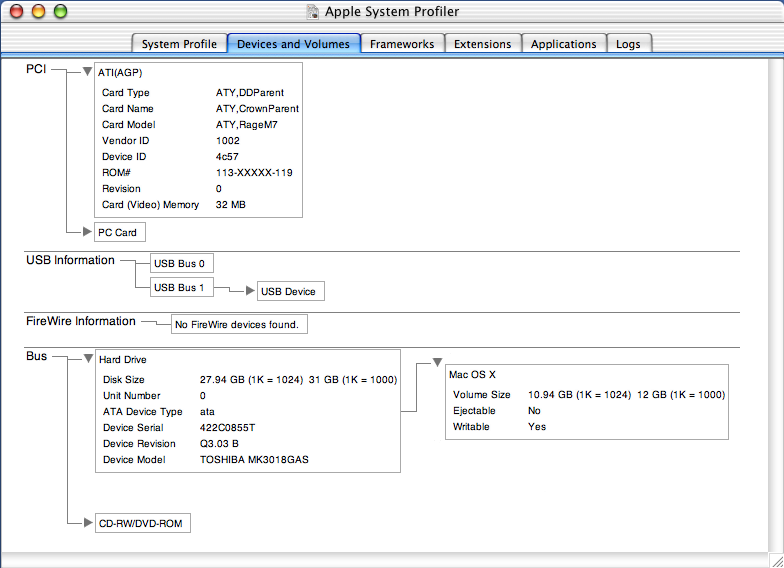This screenshot has width=784, height=568.
Task: Click the No FireWire devices found message
Action: [x=240, y=324]
